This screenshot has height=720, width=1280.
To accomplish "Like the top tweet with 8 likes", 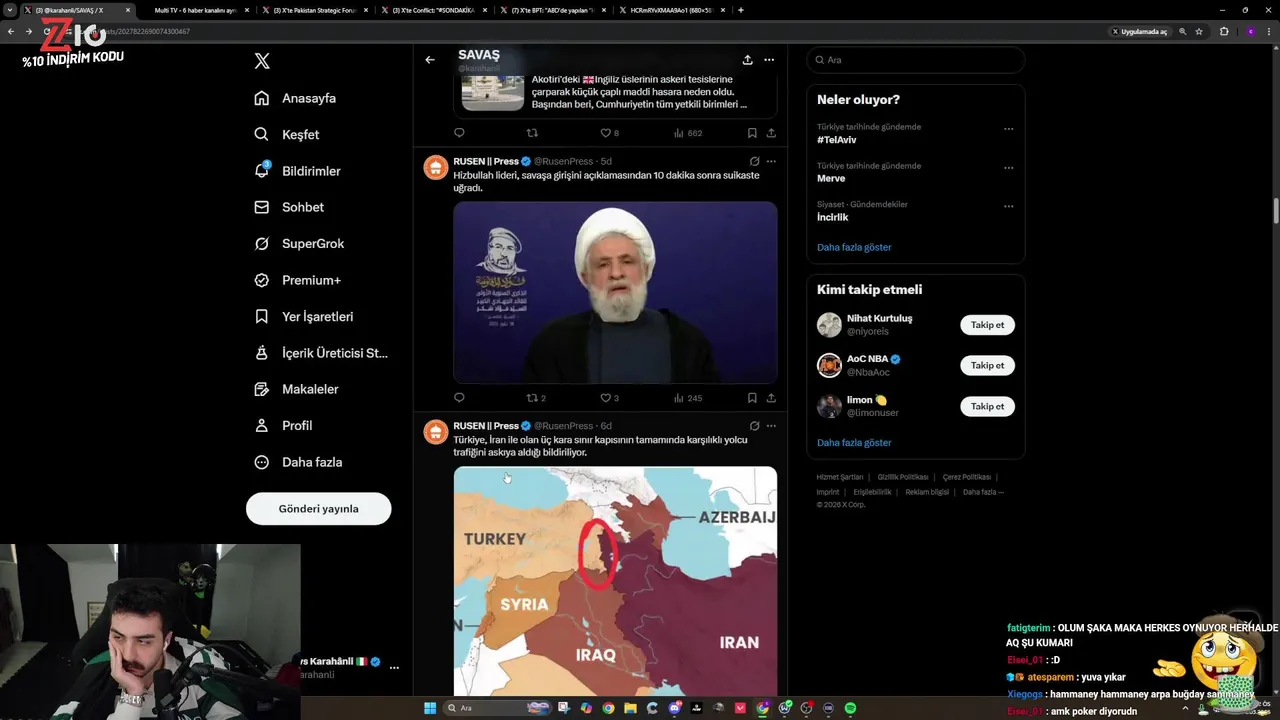I will [609, 133].
